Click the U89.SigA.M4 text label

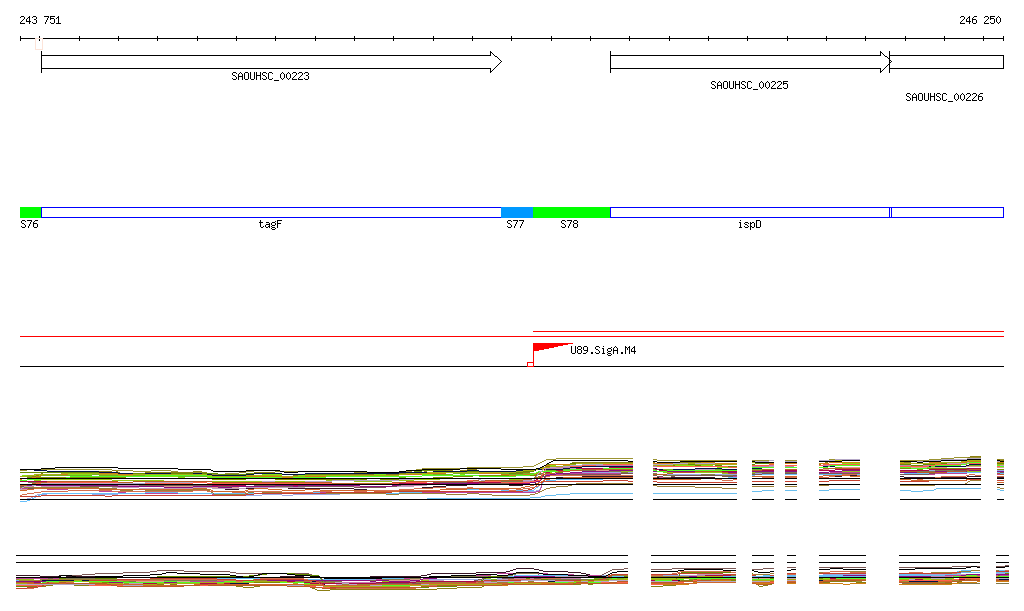604,351
